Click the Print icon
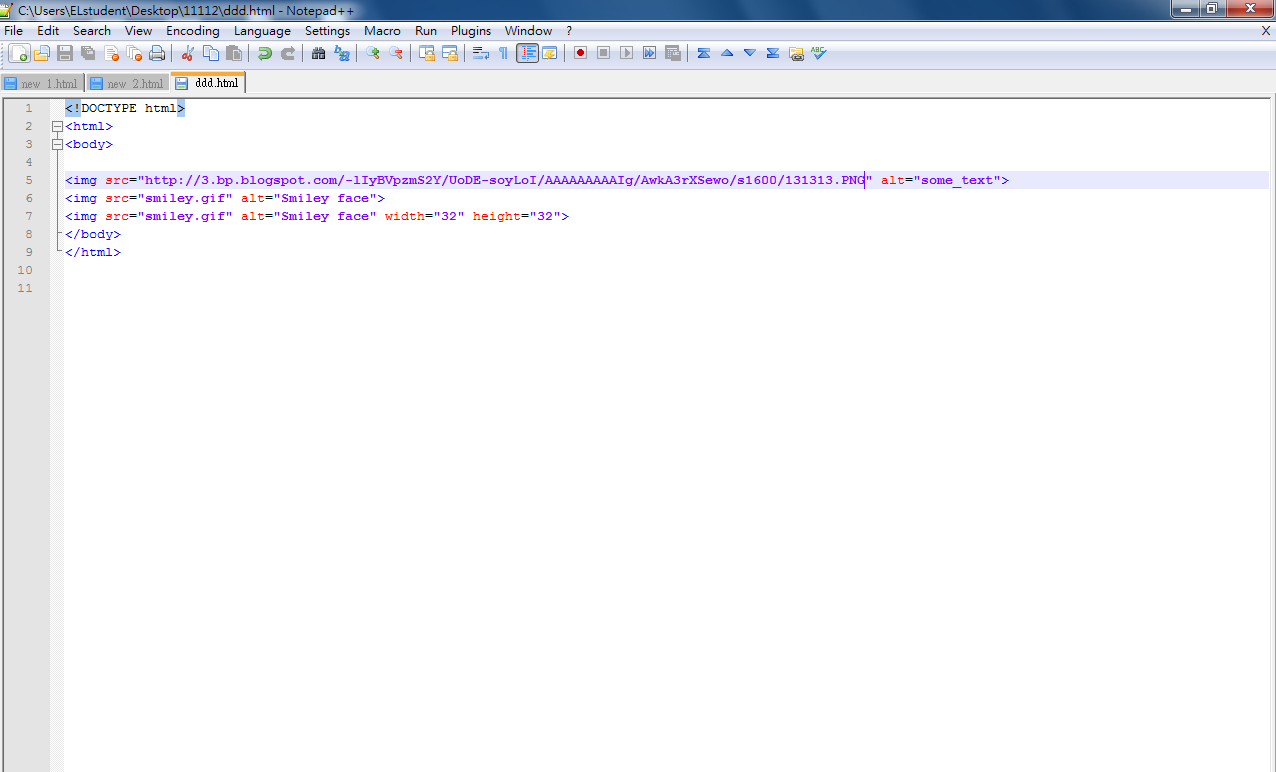 pyautogui.click(x=157, y=53)
